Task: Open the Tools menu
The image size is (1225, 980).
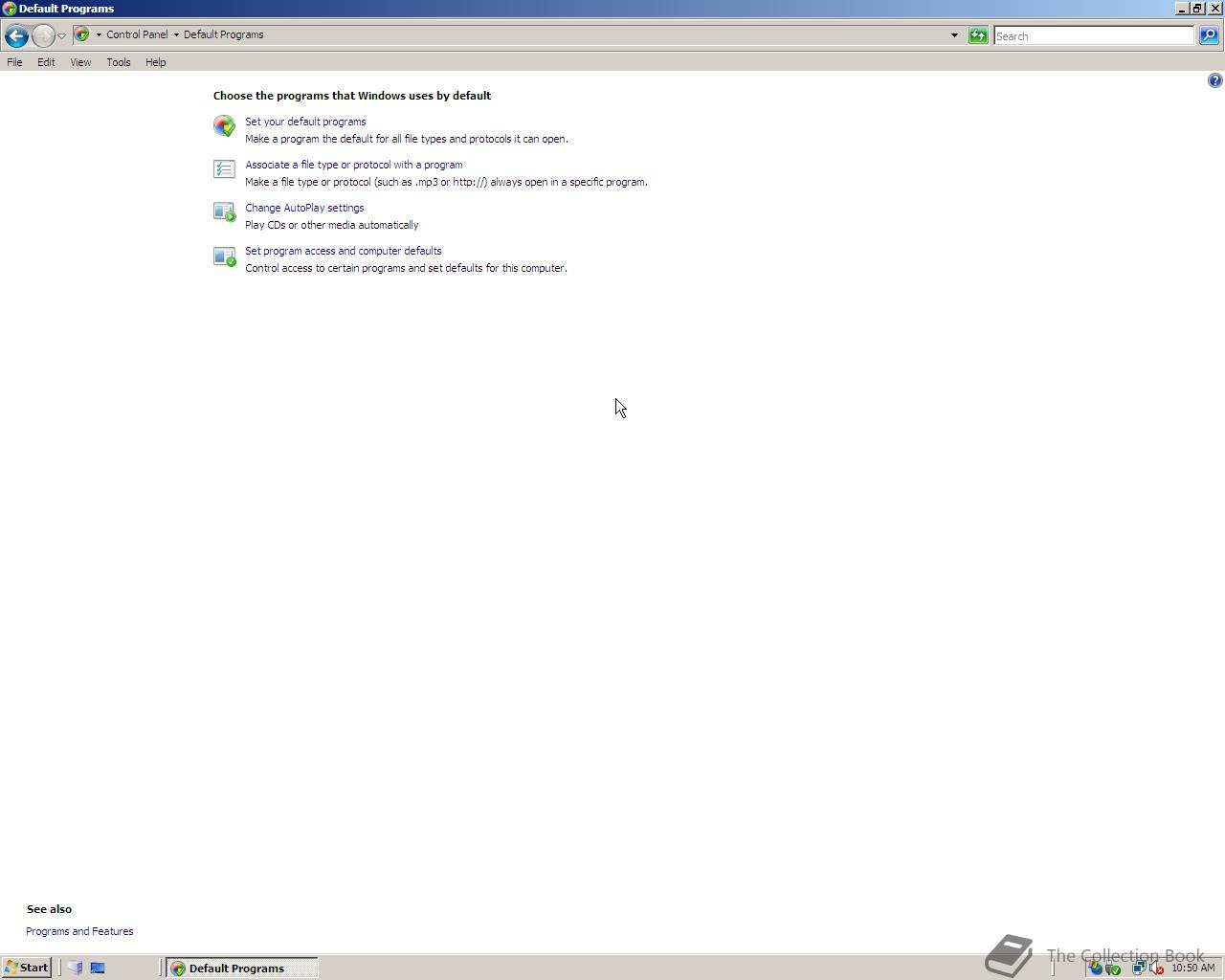Action: 119,62
